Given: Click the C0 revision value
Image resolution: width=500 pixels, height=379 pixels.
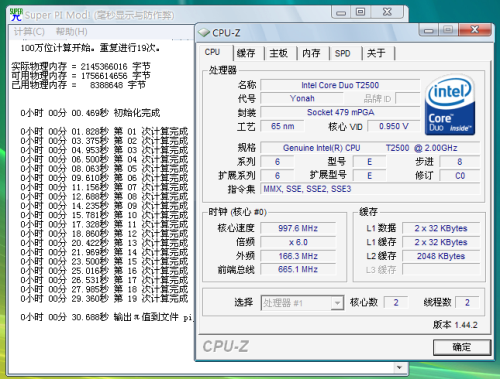Looking at the screenshot, I should (460, 176).
